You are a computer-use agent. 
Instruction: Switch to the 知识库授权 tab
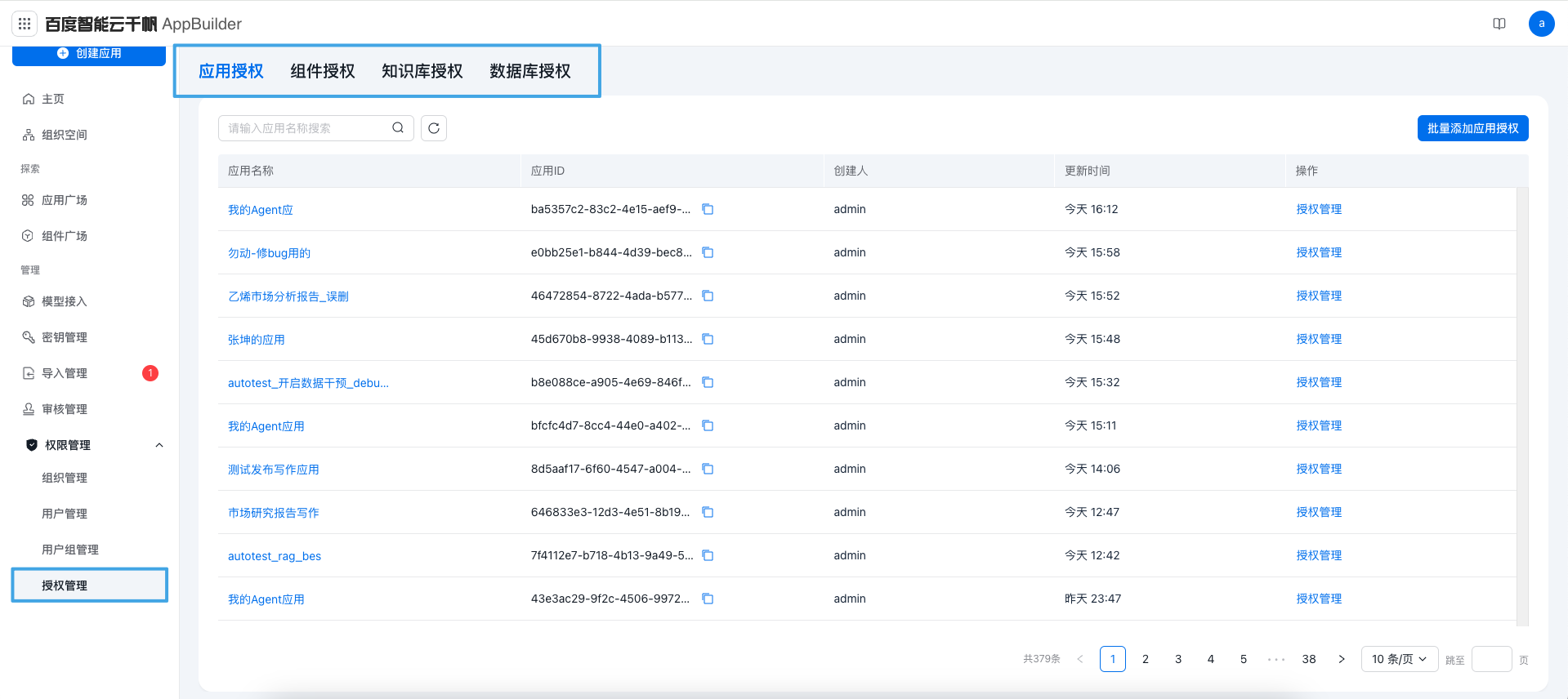(x=422, y=71)
